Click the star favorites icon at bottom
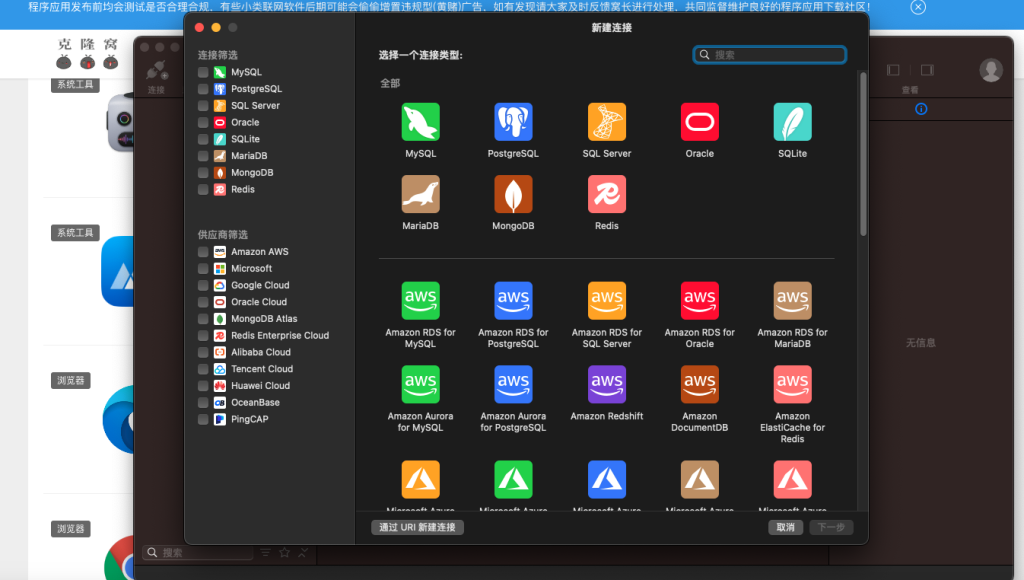The width and height of the screenshot is (1024, 580). pyautogui.click(x=285, y=553)
